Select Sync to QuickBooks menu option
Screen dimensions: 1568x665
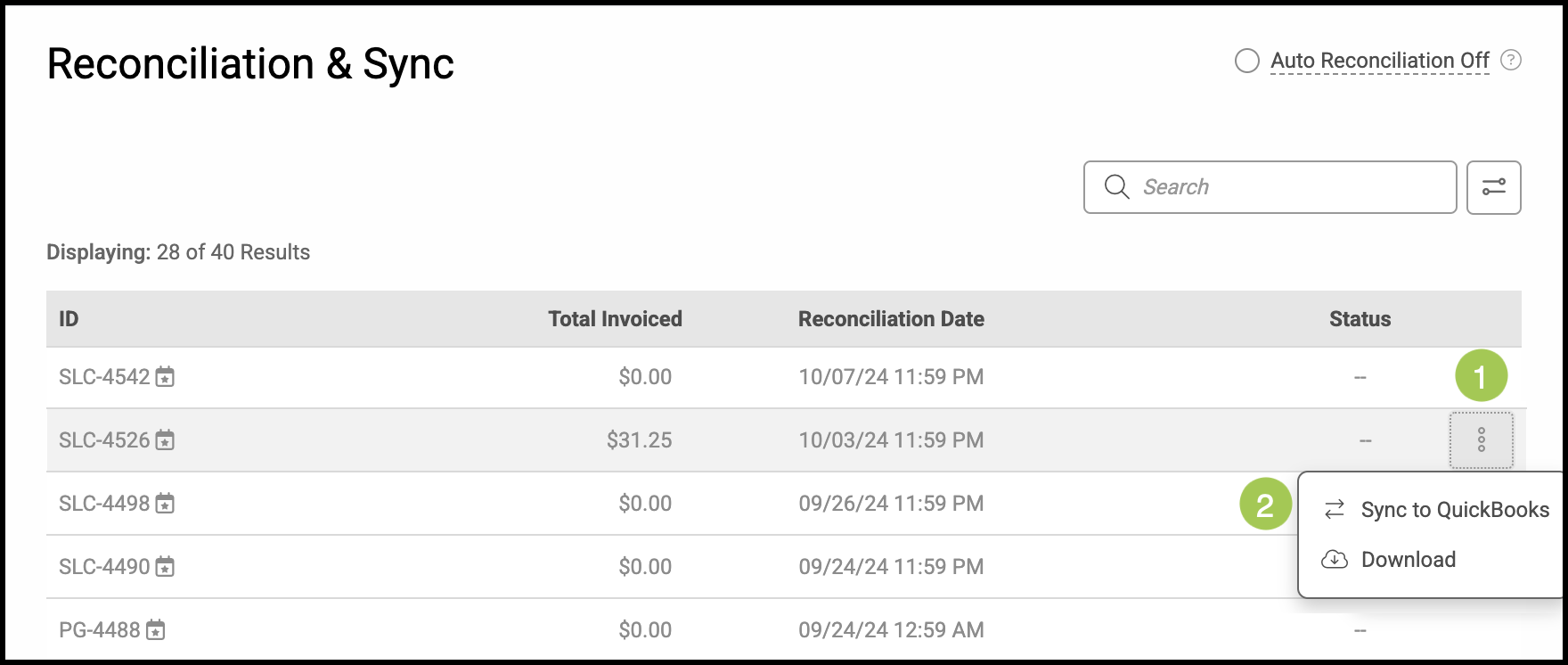(1454, 510)
